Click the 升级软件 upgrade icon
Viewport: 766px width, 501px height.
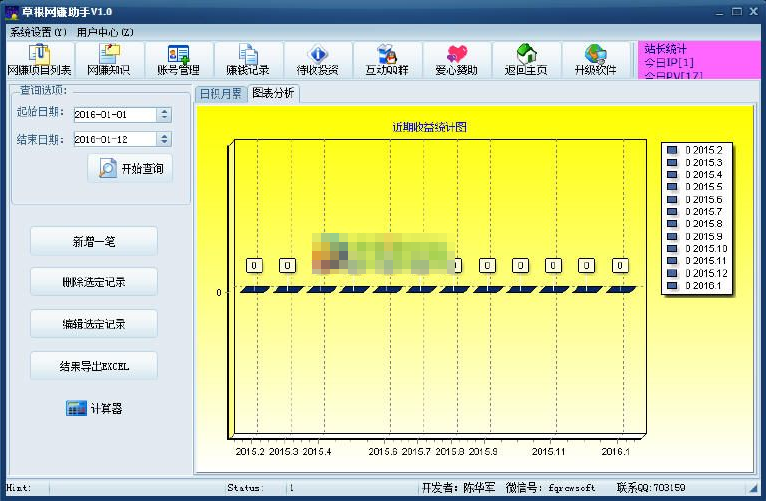[x=595, y=60]
